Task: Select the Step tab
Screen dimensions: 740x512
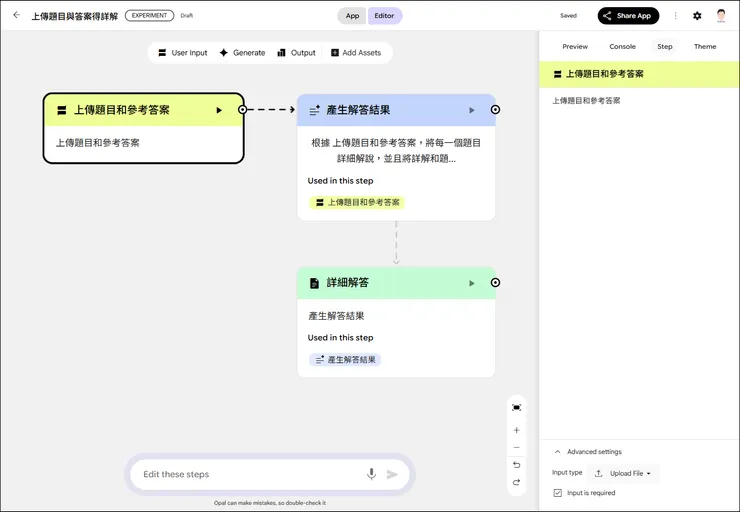Action: coord(664,46)
